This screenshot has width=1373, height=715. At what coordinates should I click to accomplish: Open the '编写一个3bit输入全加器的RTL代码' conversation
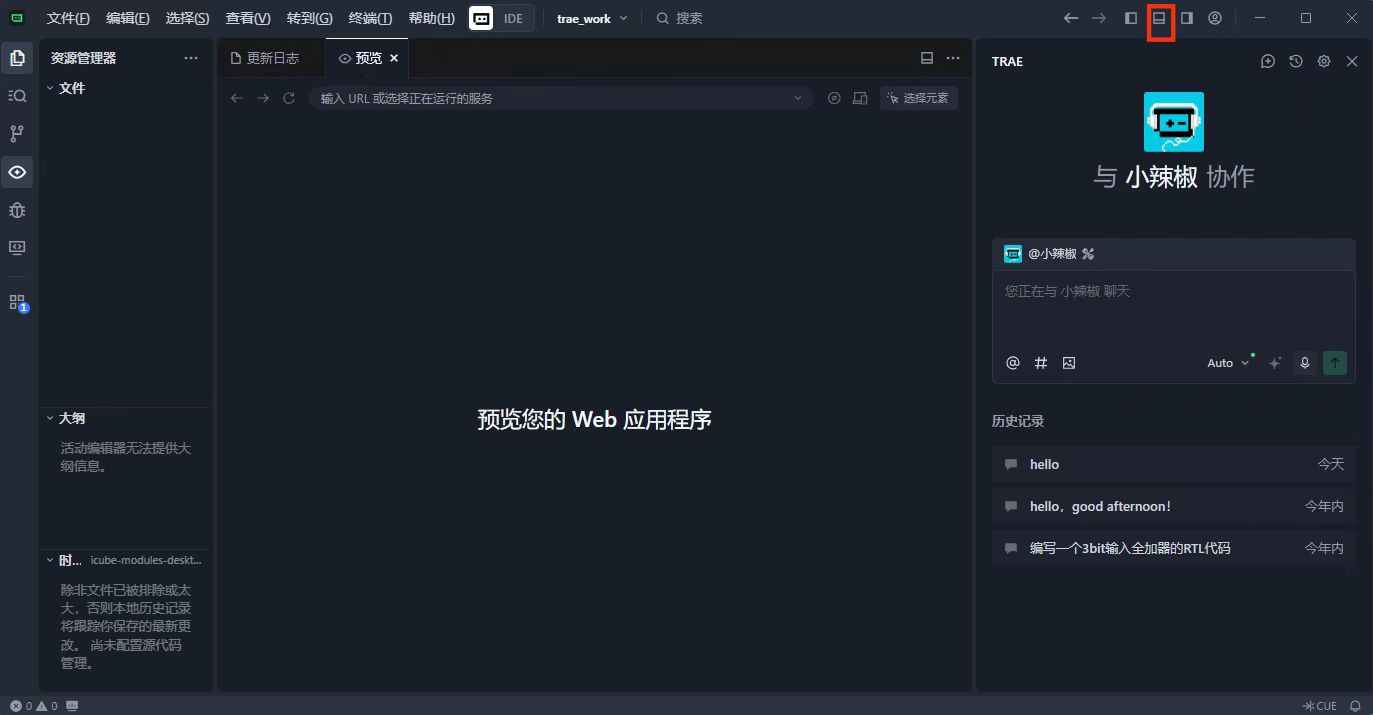(x=1174, y=548)
